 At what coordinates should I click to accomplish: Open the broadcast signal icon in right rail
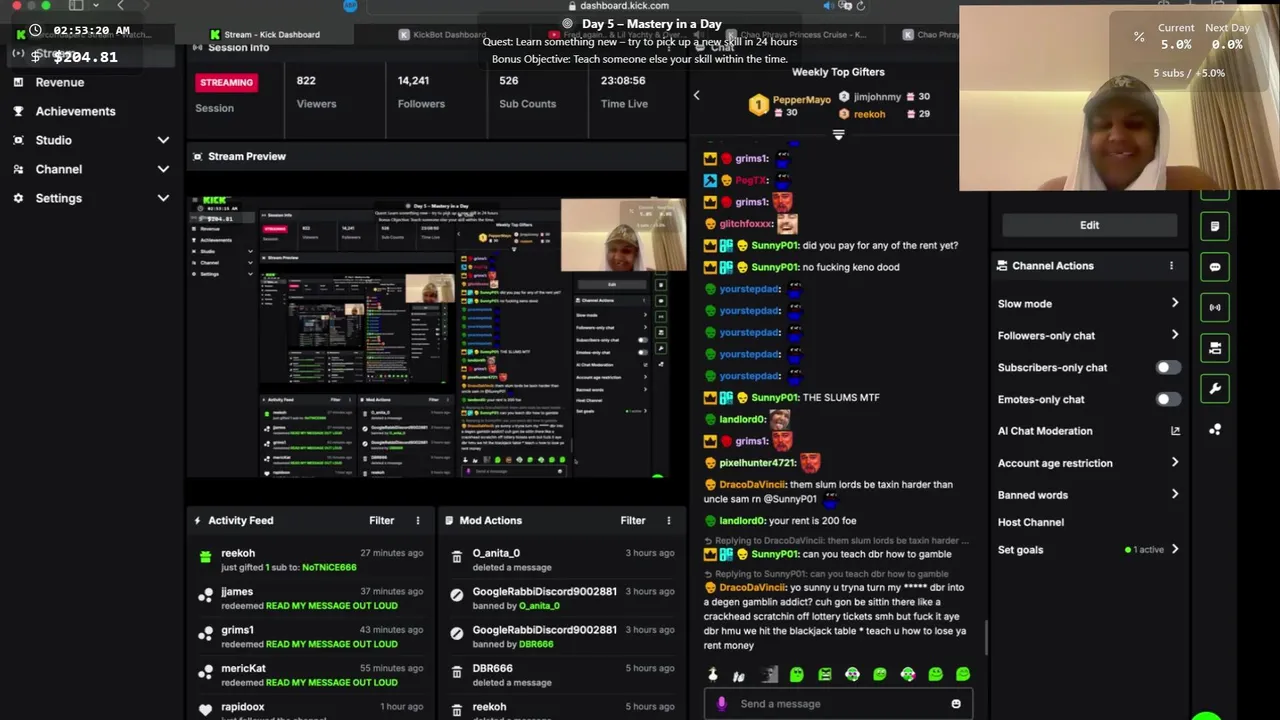pyautogui.click(x=1215, y=308)
